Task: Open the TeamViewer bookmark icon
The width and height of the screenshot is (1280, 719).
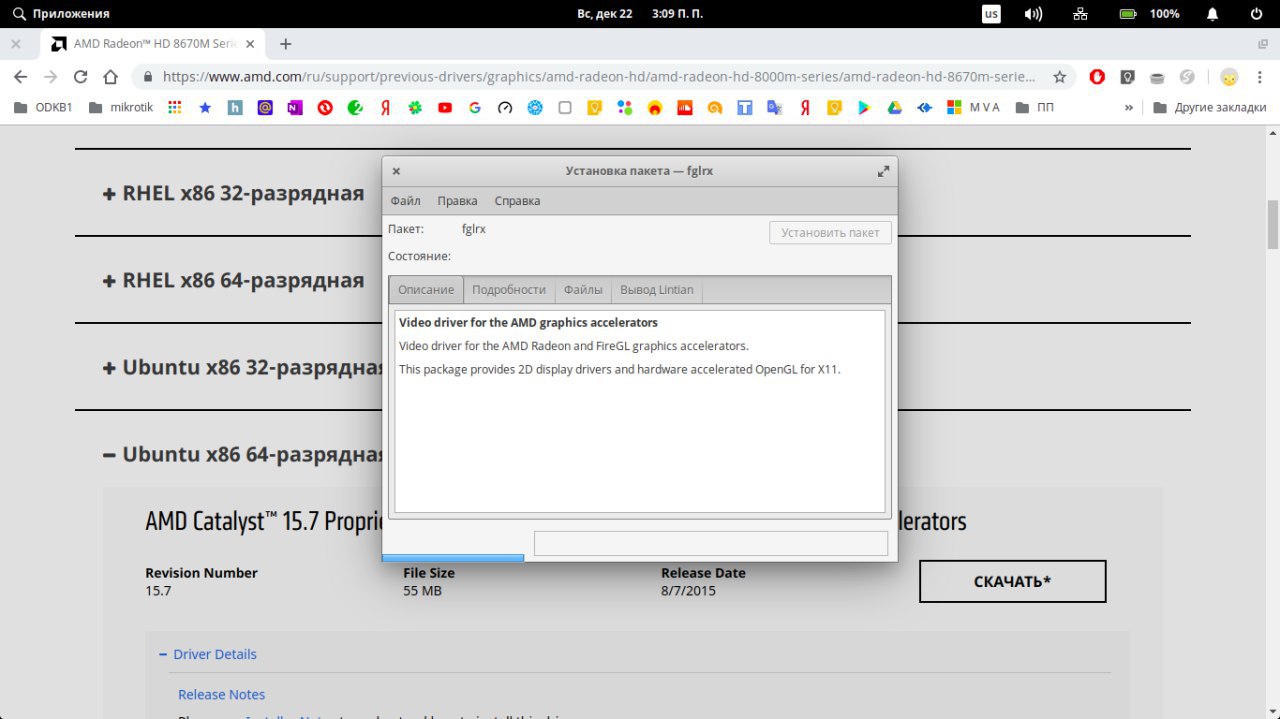Action: [925, 107]
